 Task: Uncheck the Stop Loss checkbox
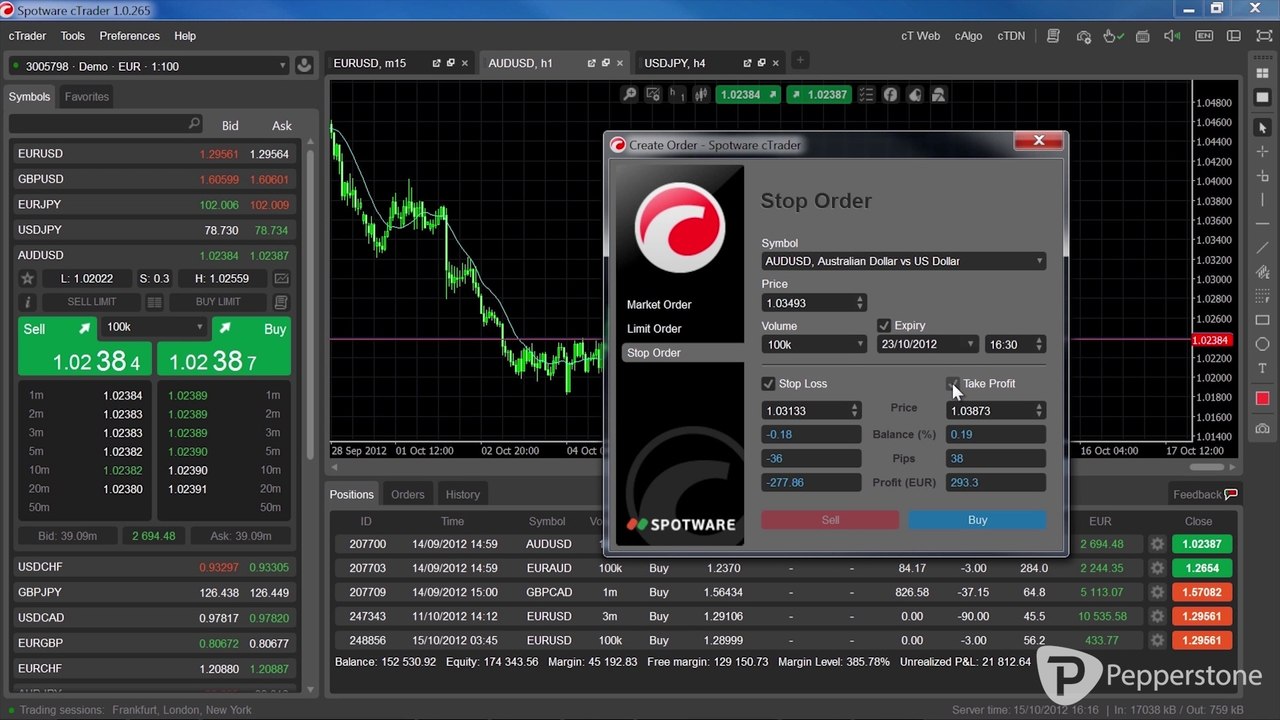coord(768,384)
